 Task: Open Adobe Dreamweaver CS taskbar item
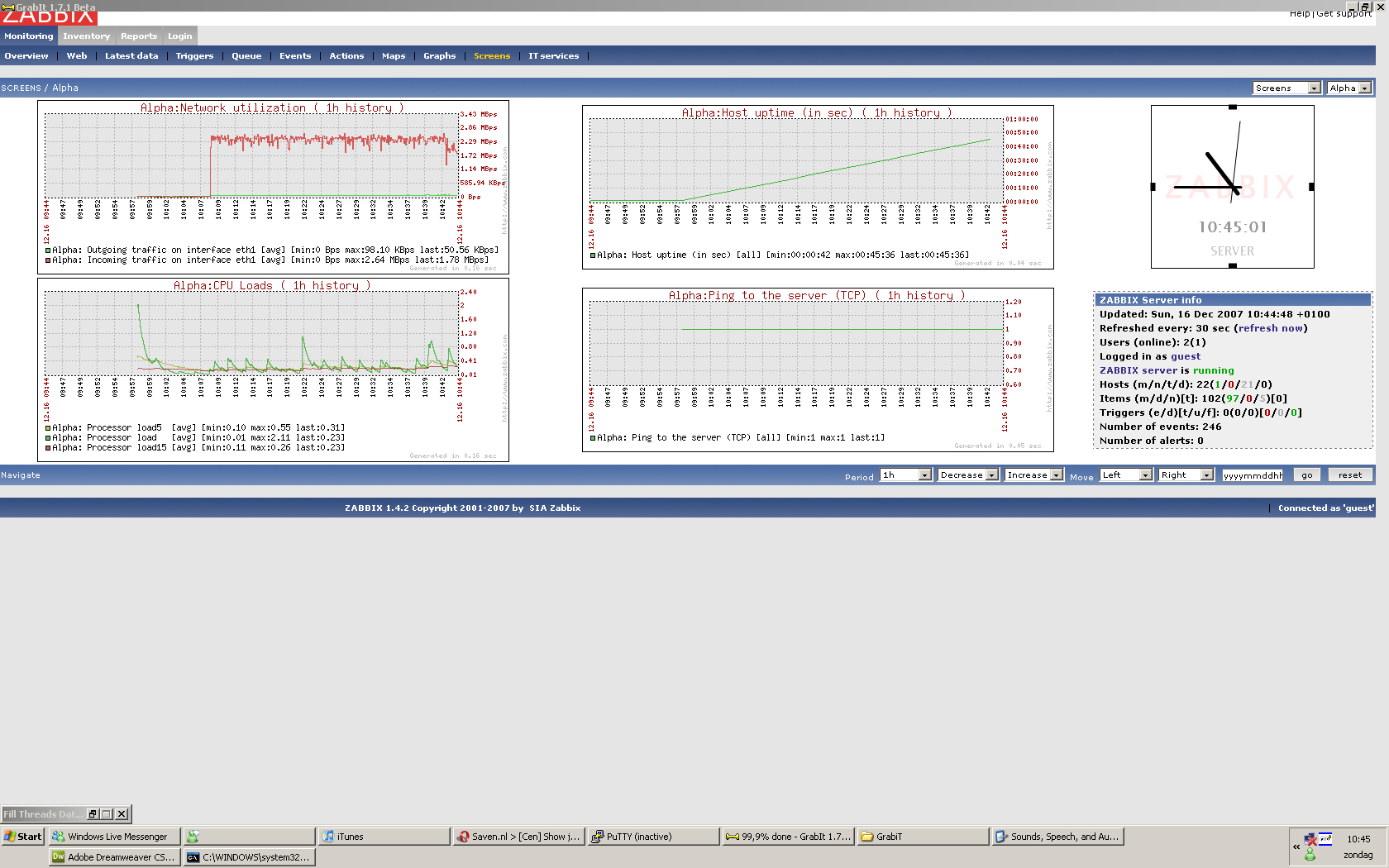(x=113, y=857)
